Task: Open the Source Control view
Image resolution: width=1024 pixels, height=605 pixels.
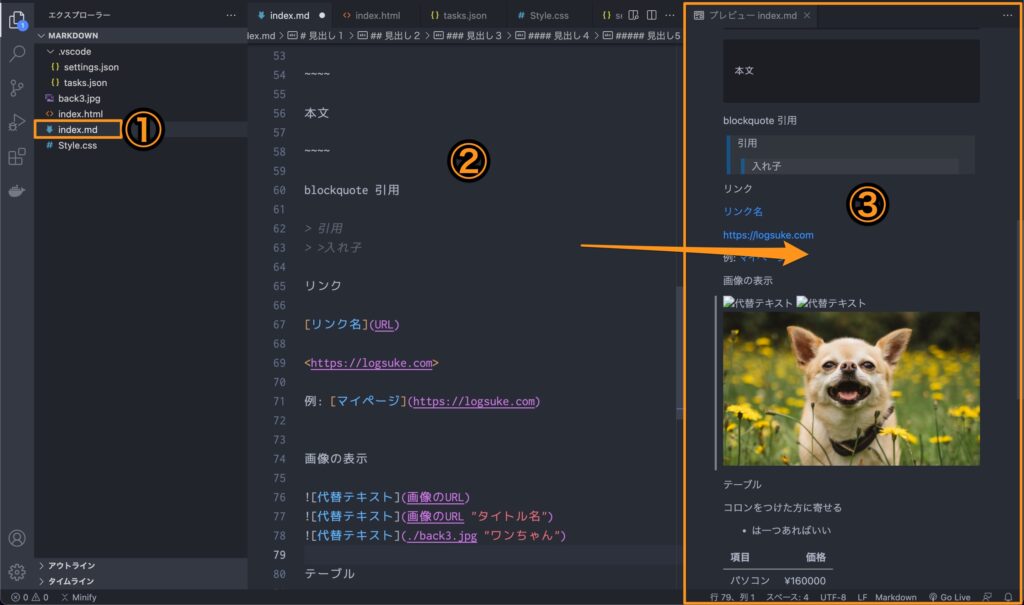Action: pyautogui.click(x=16, y=89)
